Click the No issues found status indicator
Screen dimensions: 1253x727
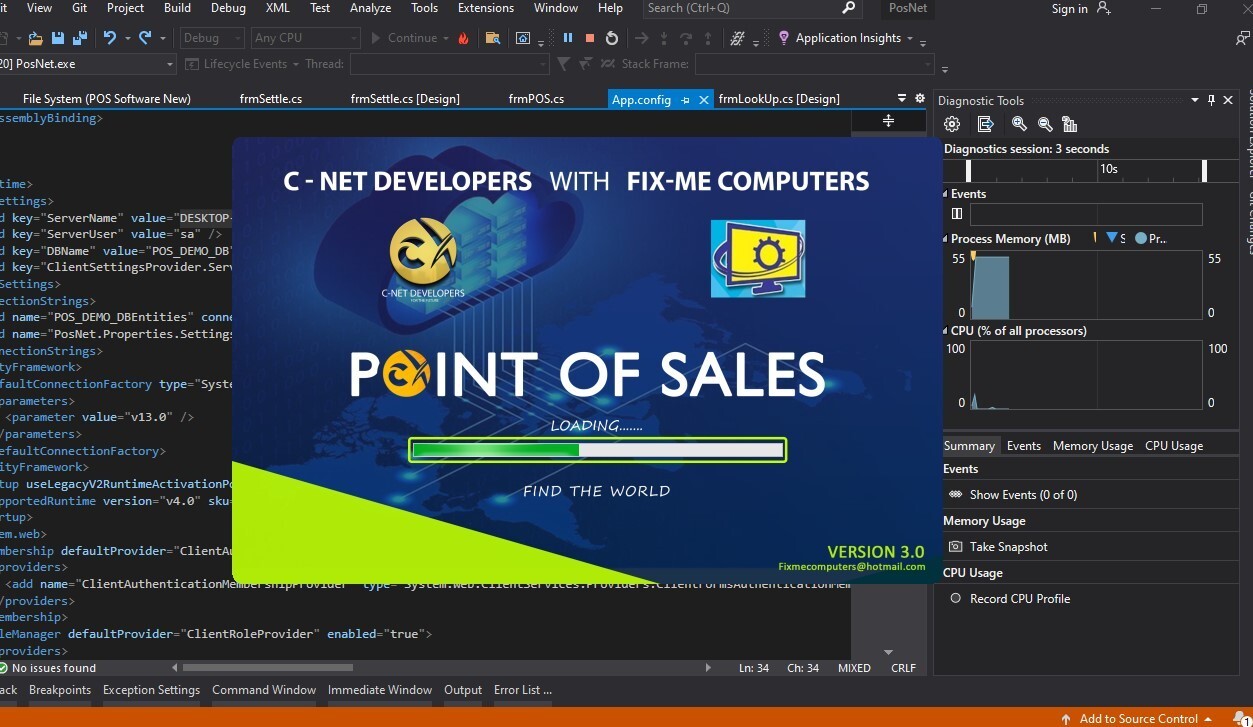(x=49, y=668)
